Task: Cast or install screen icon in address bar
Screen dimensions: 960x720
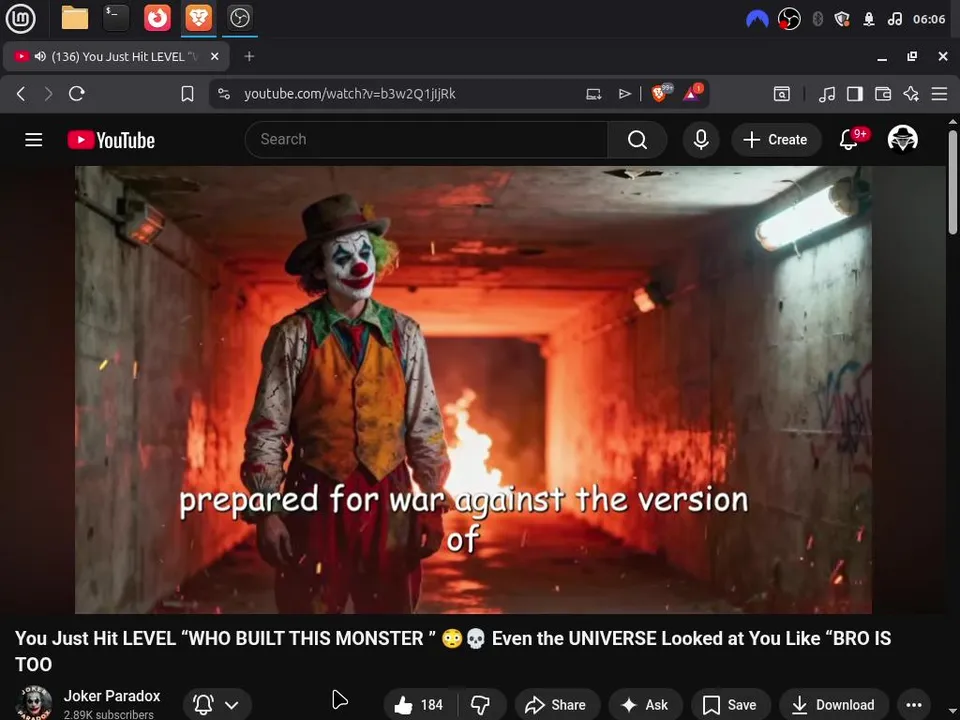Action: (x=593, y=94)
